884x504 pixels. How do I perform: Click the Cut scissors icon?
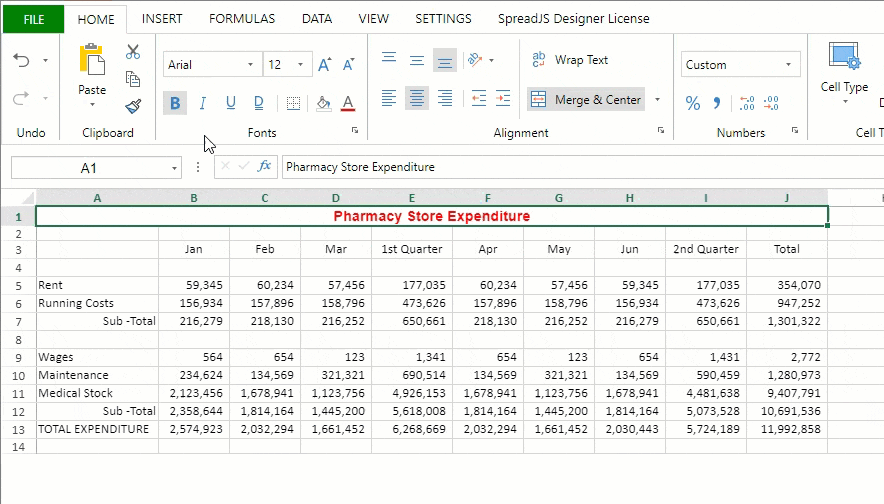pyautogui.click(x=133, y=52)
